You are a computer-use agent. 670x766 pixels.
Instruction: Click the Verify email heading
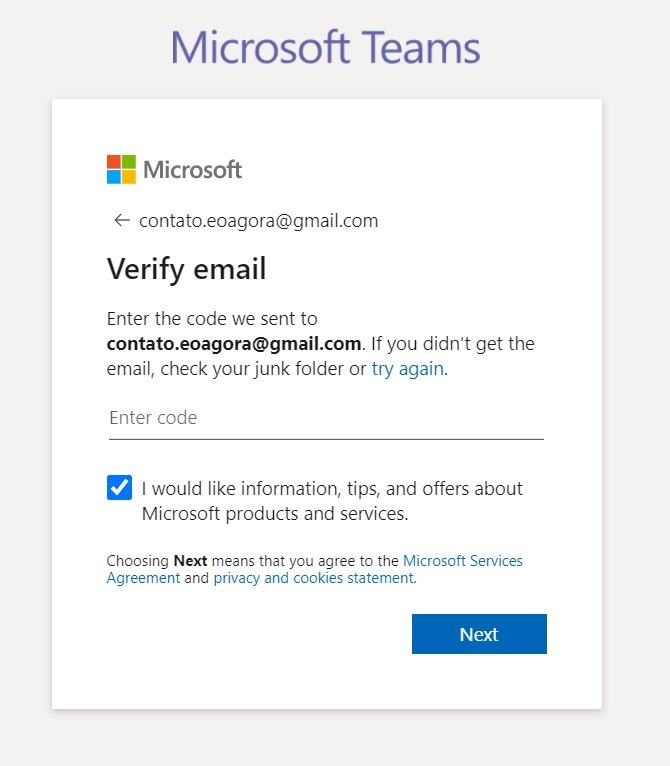[x=186, y=269]
